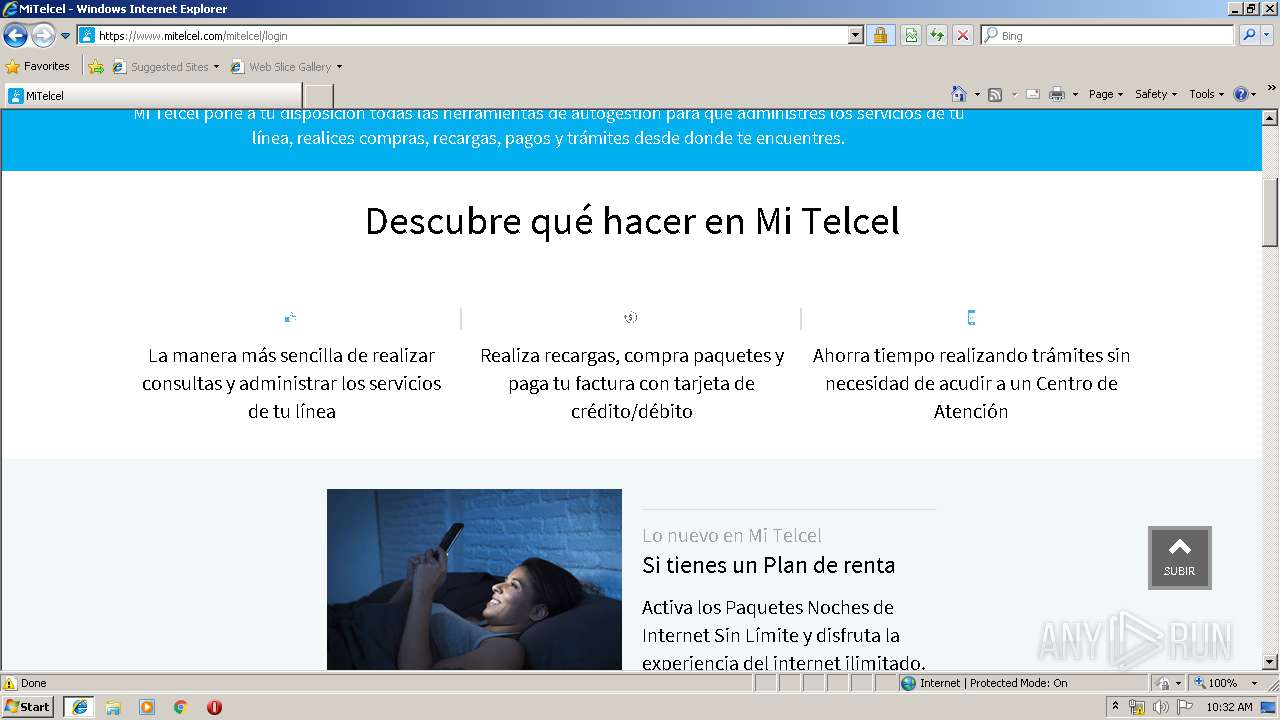This screenshot has height=720, width=1280.
Task: Expand the command bar overflow chevron
Action: point(1271,88)
